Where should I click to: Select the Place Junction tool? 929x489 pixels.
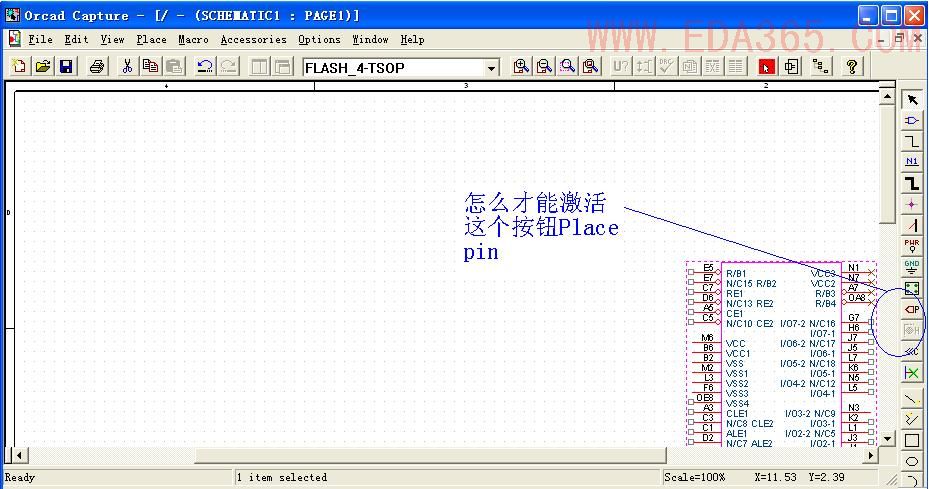[912, 204]
